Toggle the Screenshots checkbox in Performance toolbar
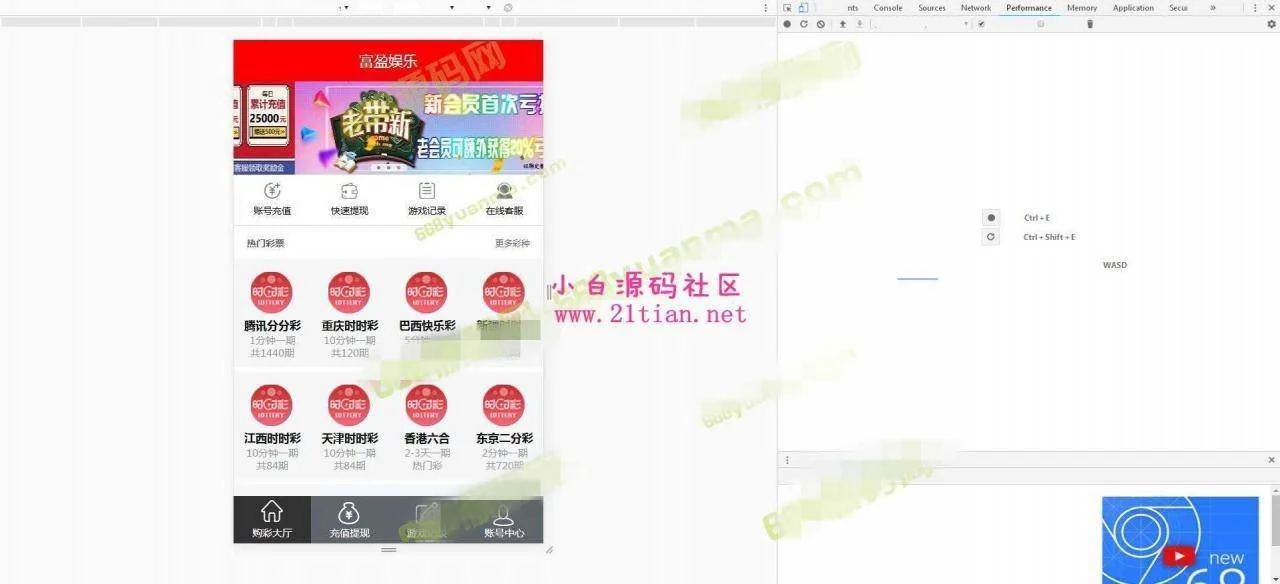 [981, 24]
